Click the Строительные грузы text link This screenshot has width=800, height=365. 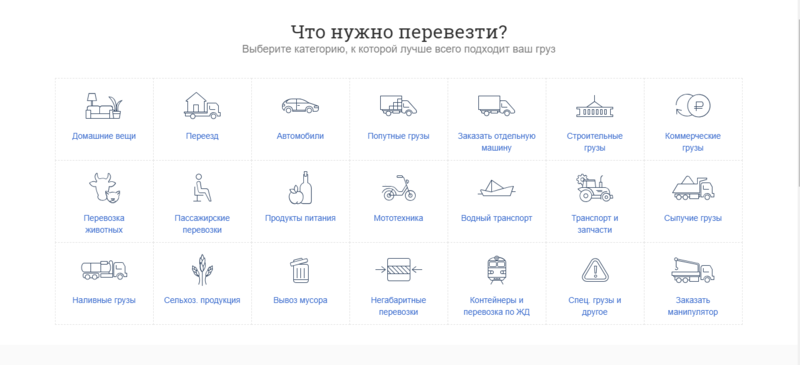point(594,142)
